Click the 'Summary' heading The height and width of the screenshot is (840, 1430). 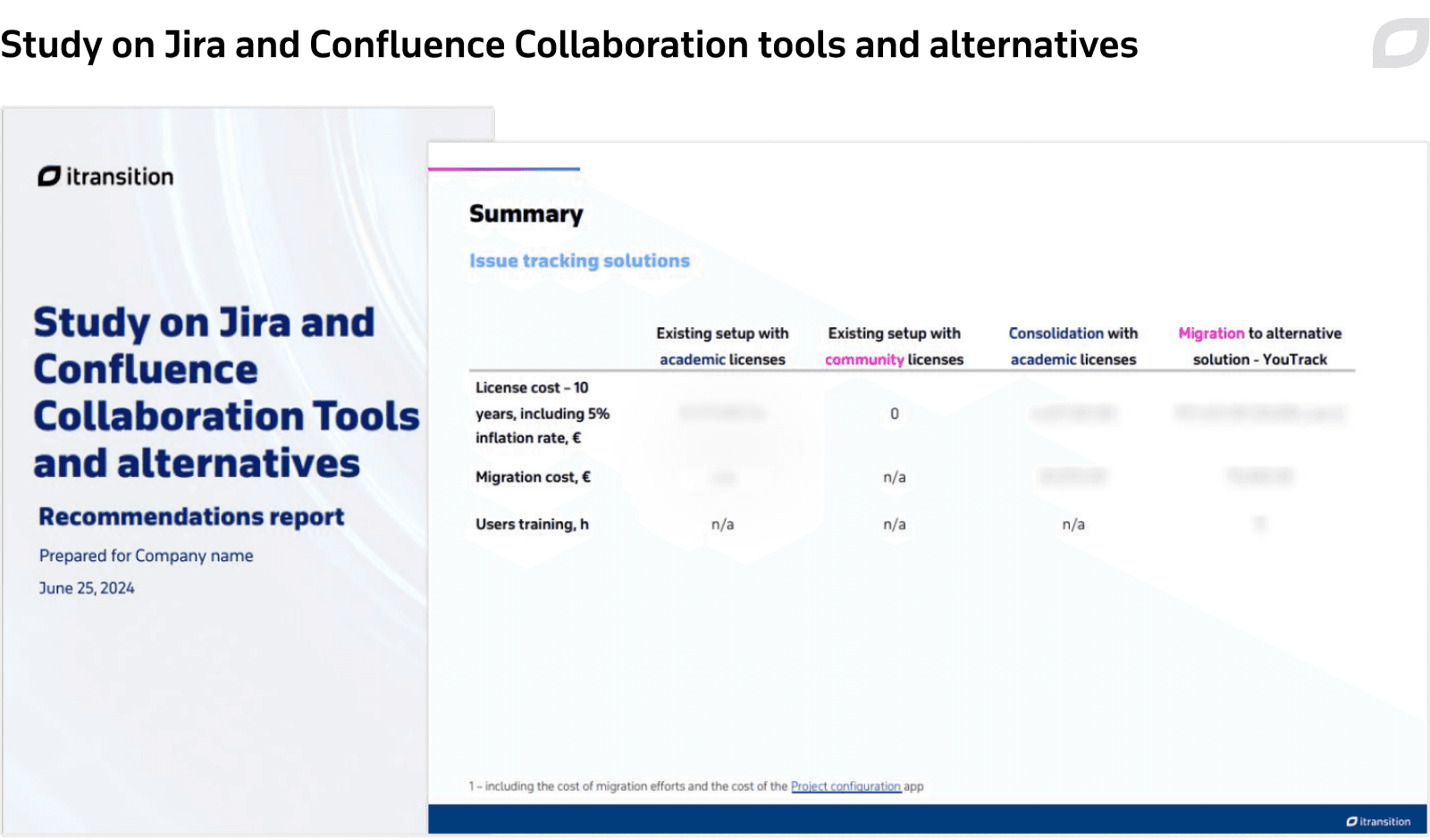[x=526, y=214]
